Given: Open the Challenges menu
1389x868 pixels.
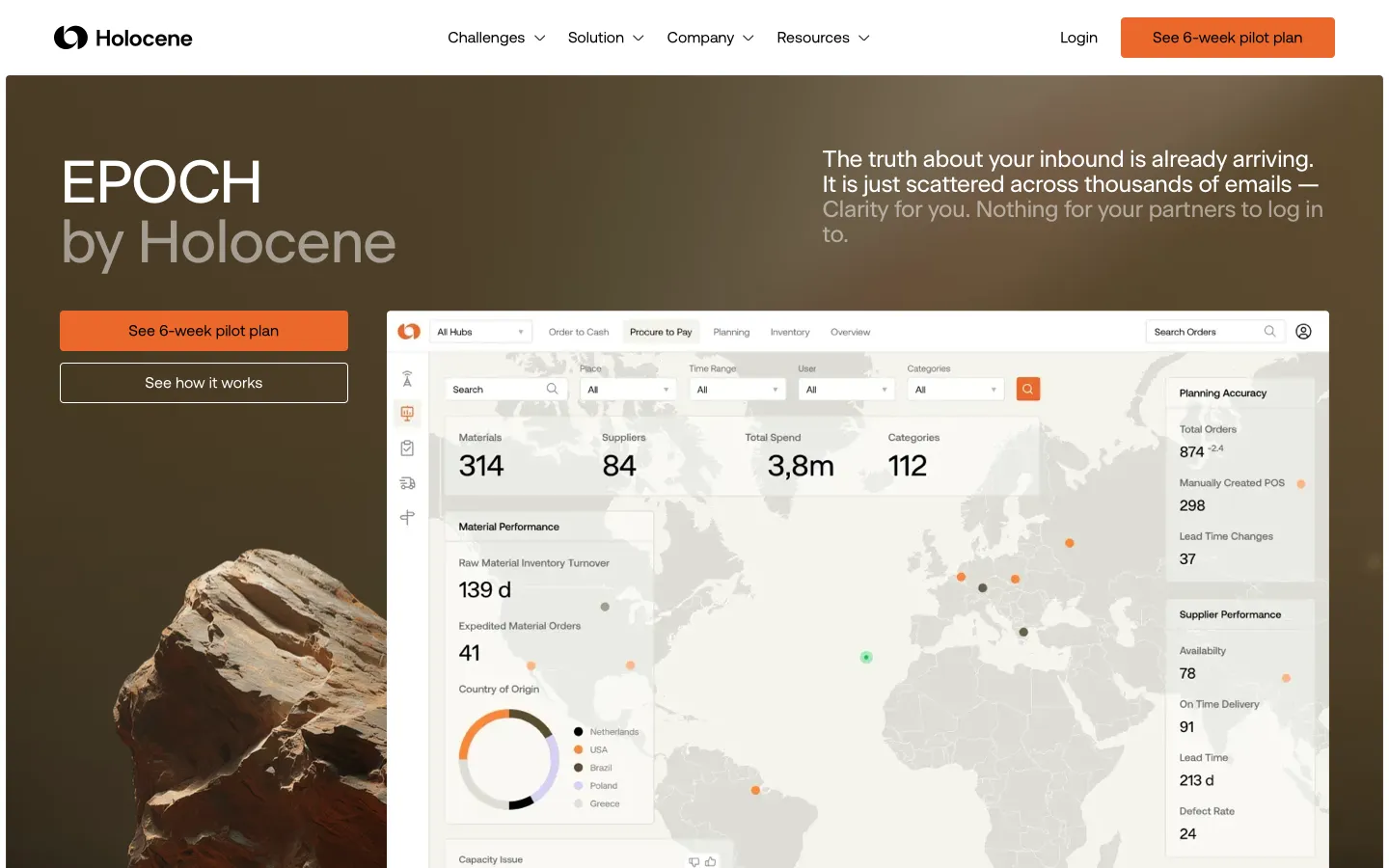Looking at the screenshot, I should (x=496, y=38).
